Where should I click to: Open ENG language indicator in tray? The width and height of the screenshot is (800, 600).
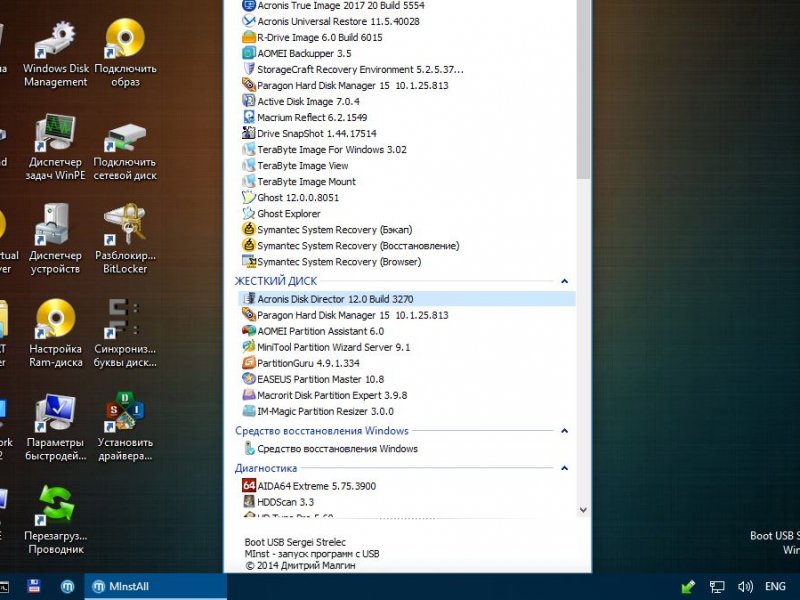coord(775,587)
